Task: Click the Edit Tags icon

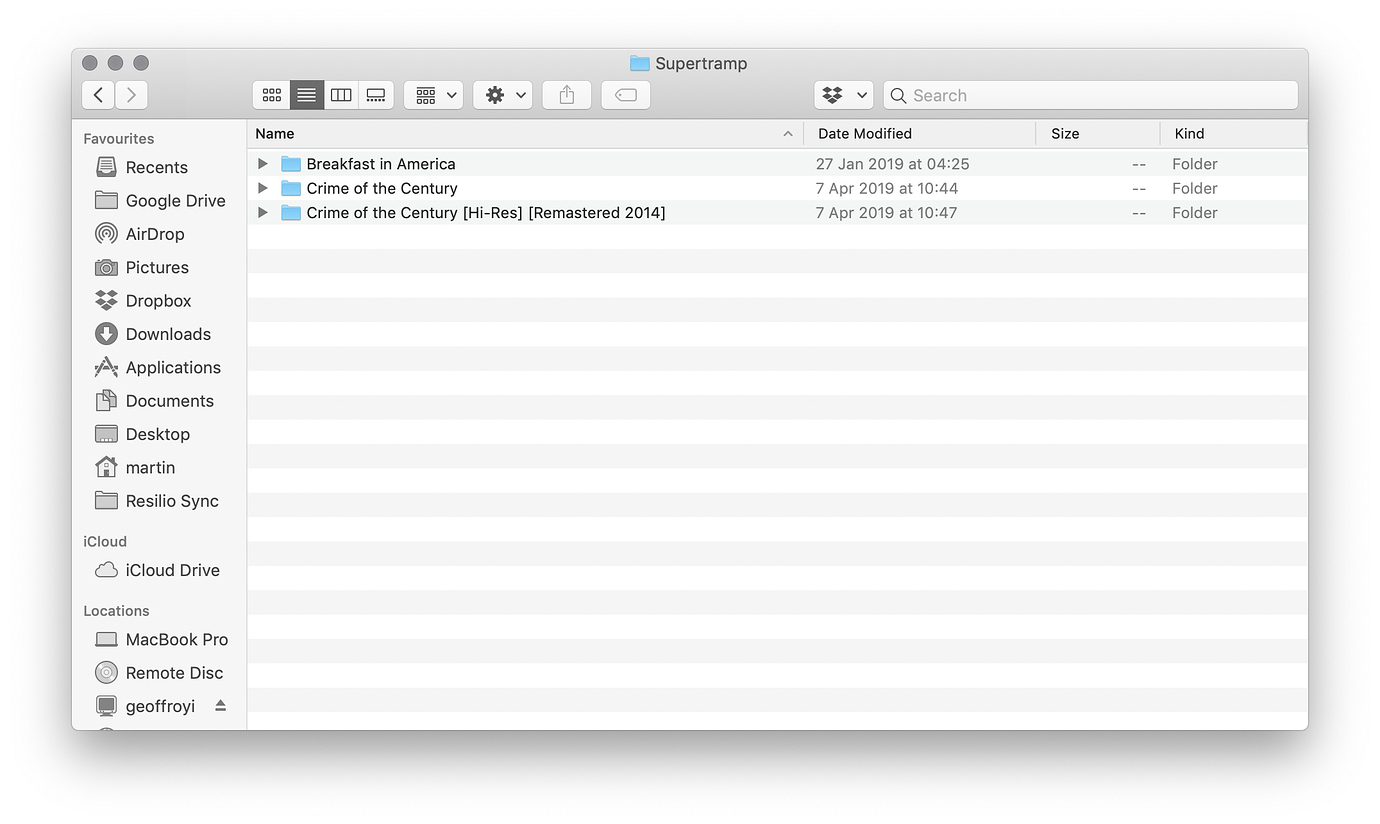Action: [x=625, y=94]
